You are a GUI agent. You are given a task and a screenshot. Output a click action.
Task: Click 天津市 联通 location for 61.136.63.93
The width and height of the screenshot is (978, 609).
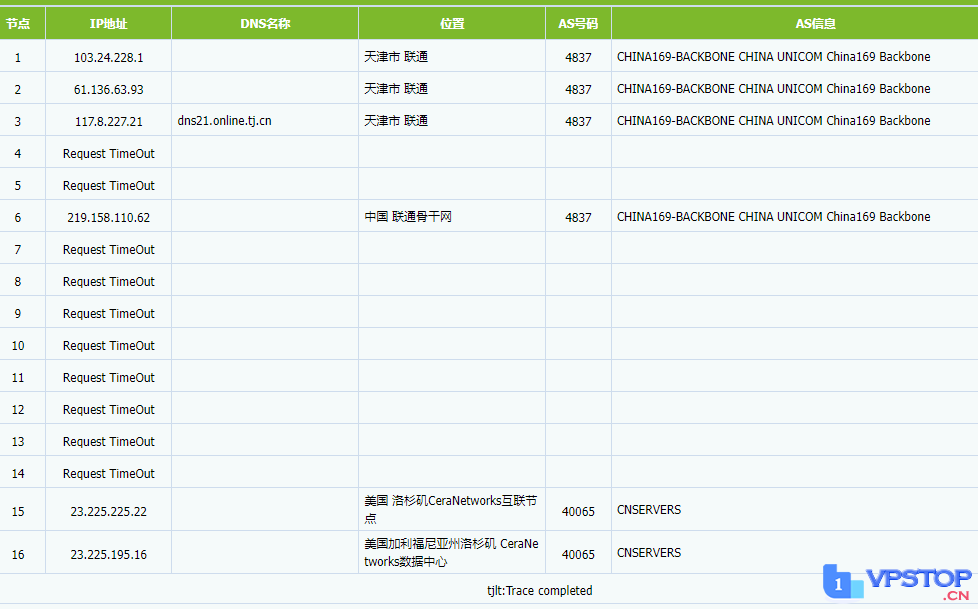pos(396,89)
